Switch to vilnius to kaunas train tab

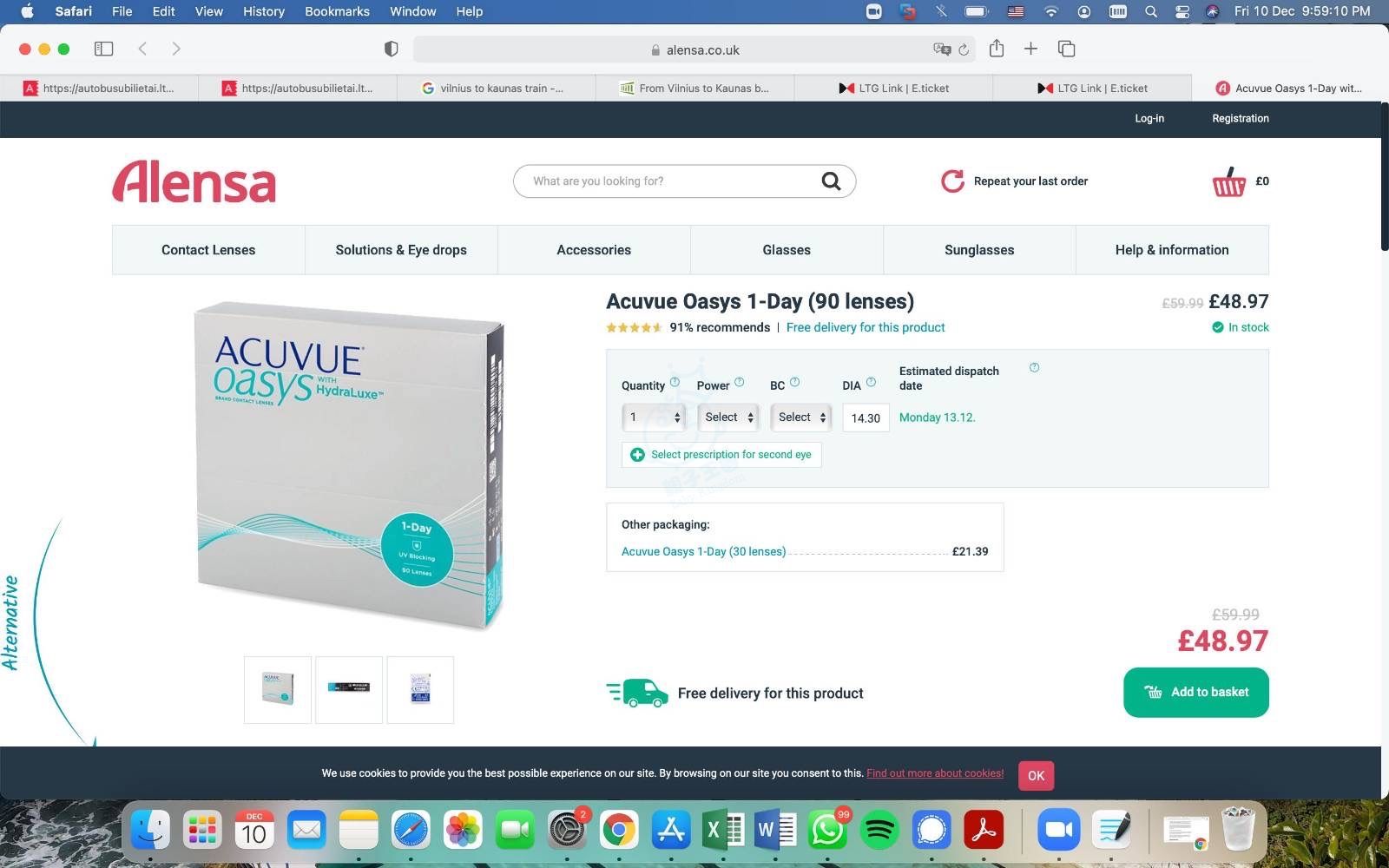pyautogui.click(x=496, y=88)
